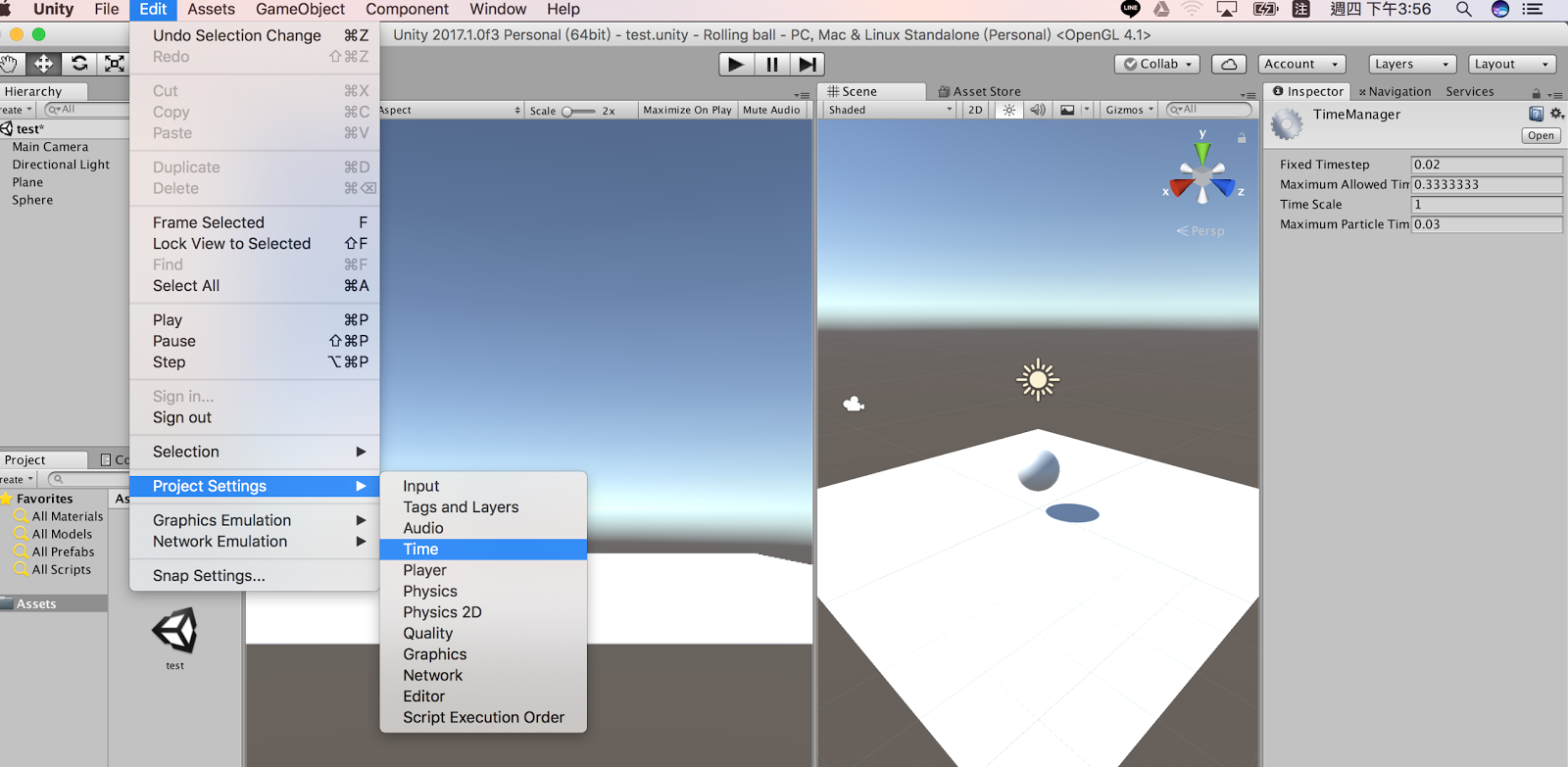The height and width of the screenshot is (767, 1568).
Task: Open the cloud services button
Action: [x=1229, y=64]
